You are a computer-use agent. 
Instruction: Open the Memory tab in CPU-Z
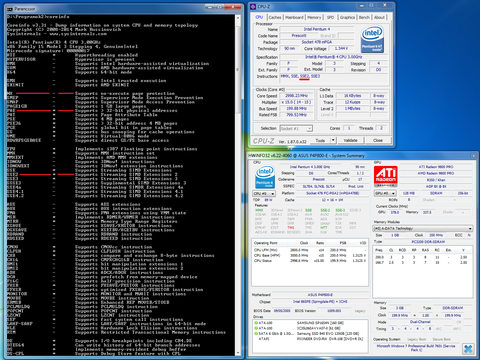pos(314,17)
